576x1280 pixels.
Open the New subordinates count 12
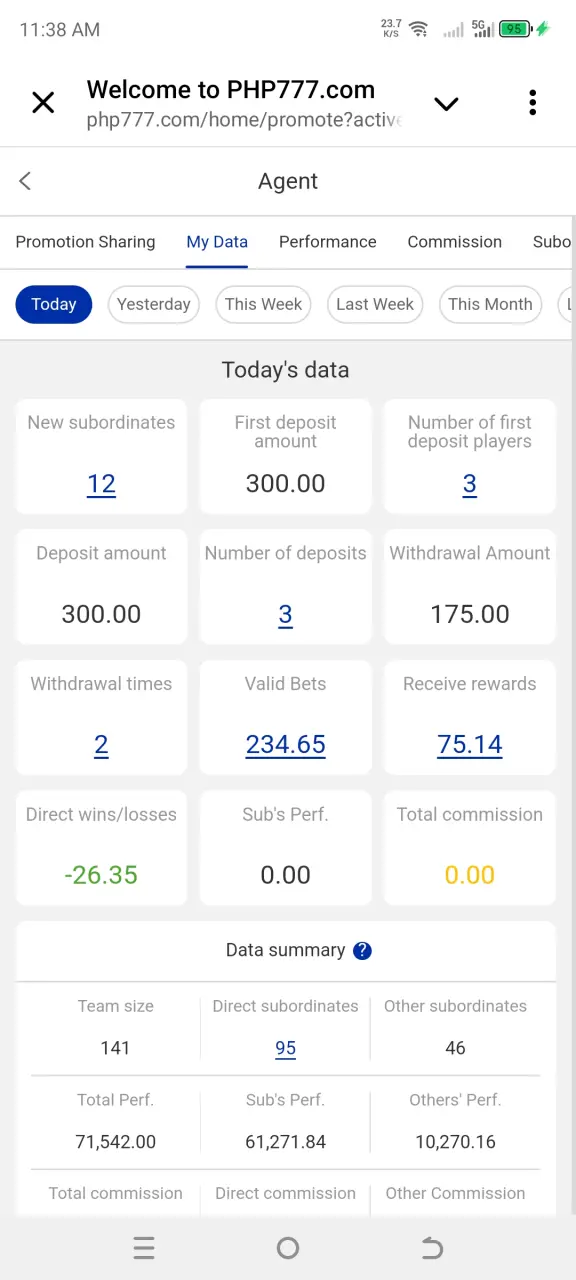tap(101, 484)
